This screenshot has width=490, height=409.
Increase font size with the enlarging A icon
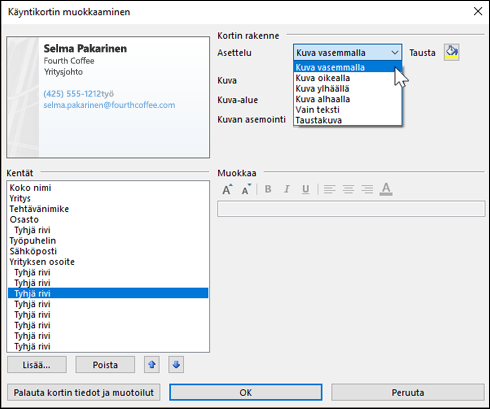coord(227,189)
